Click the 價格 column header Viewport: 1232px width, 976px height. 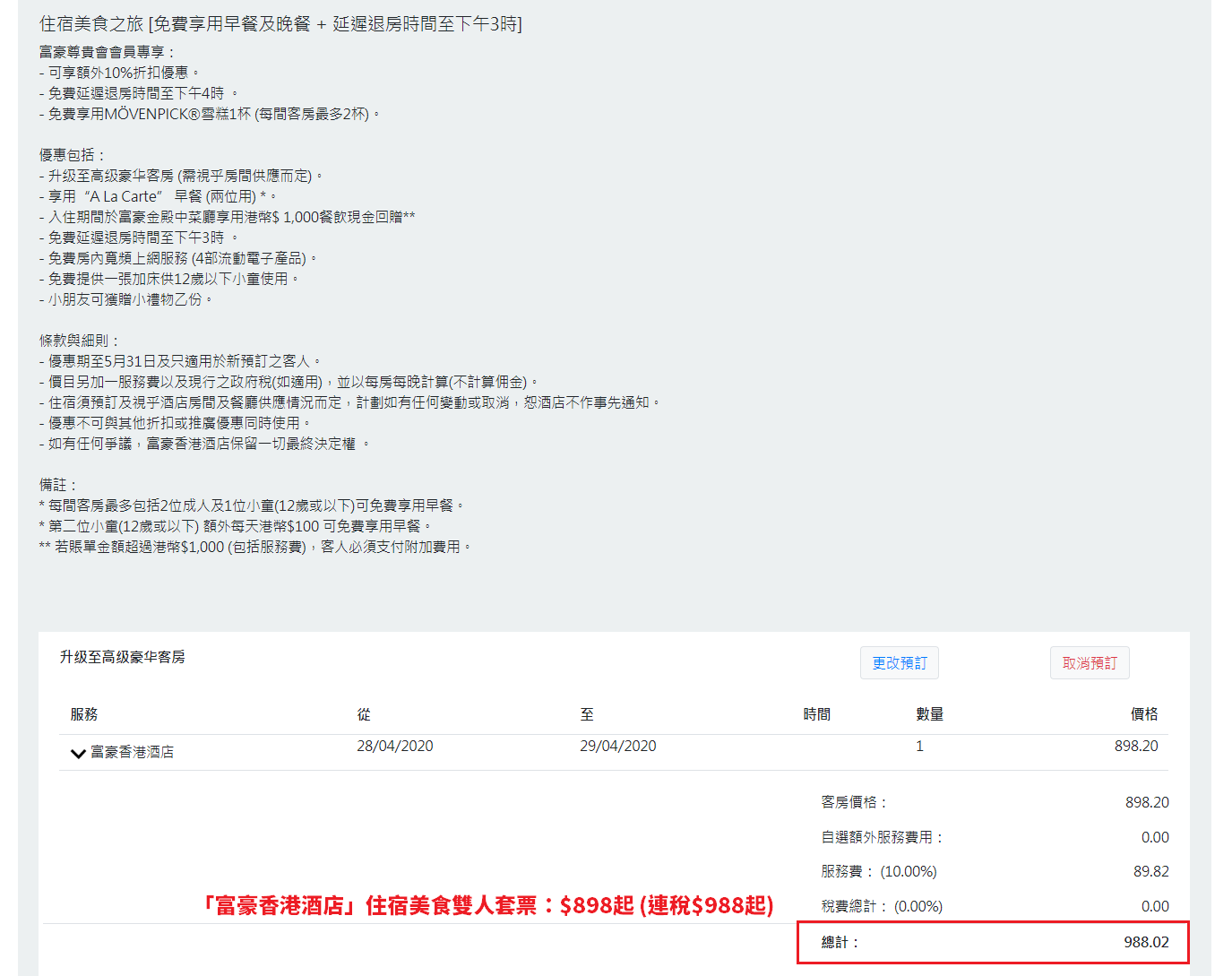point(1144,714)
